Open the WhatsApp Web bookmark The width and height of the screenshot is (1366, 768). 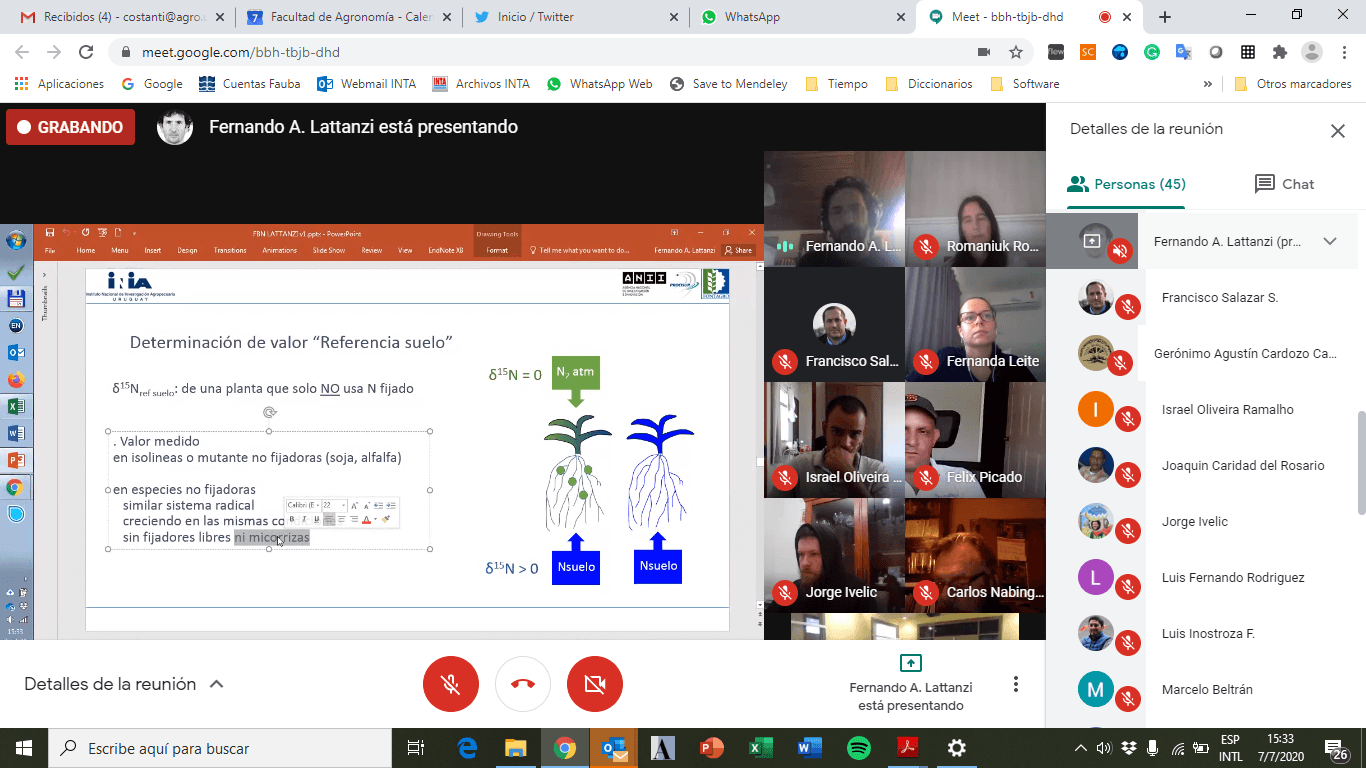click(x=600, y=84)
